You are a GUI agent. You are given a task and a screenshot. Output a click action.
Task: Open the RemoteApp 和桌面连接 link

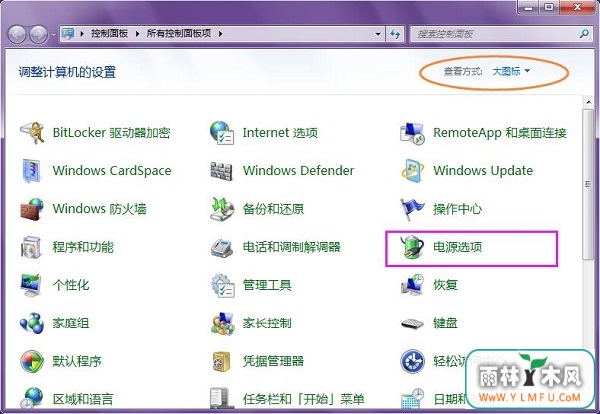click(x=500, y=133)
